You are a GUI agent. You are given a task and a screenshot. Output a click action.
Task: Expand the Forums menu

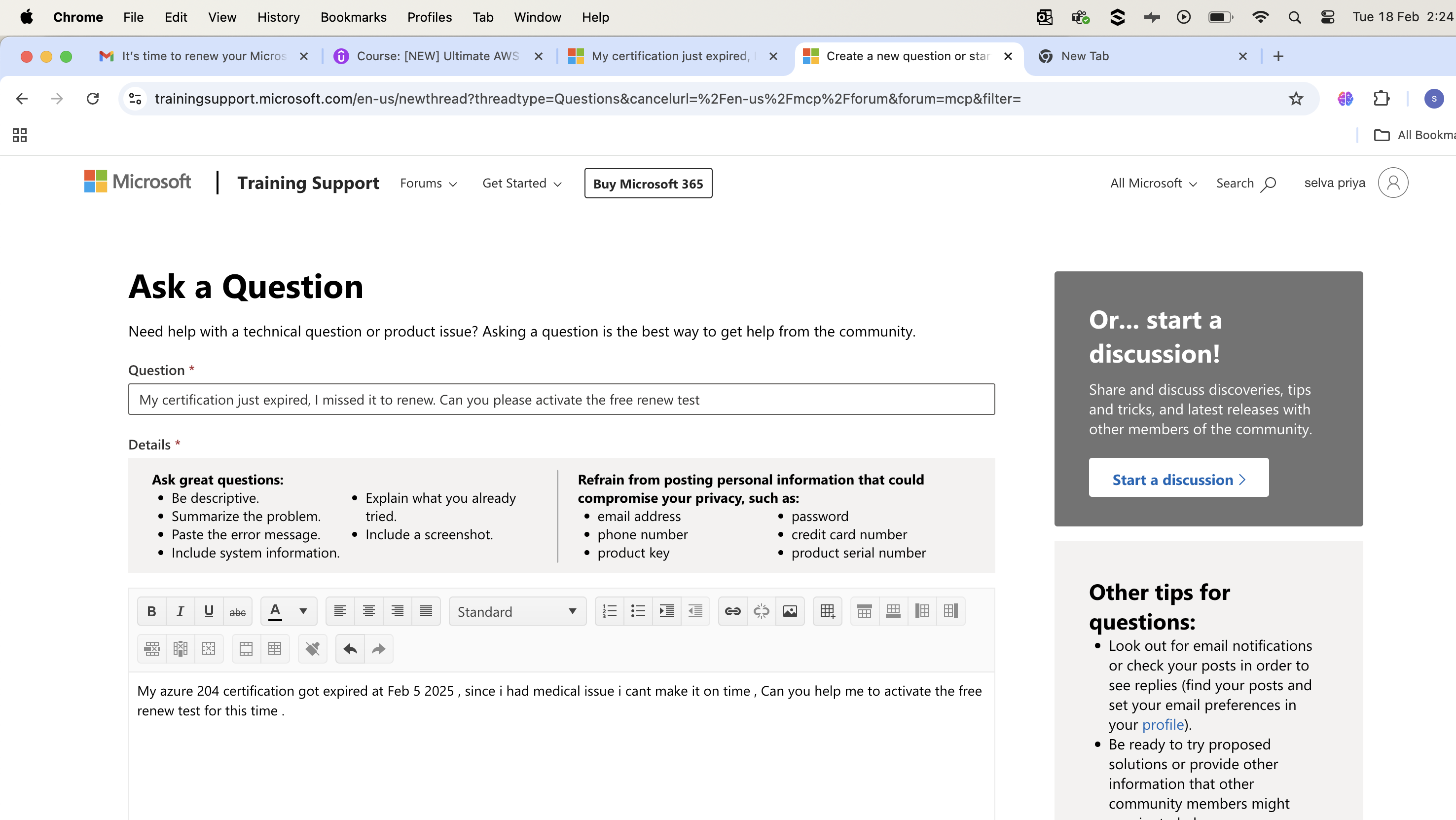429,183
